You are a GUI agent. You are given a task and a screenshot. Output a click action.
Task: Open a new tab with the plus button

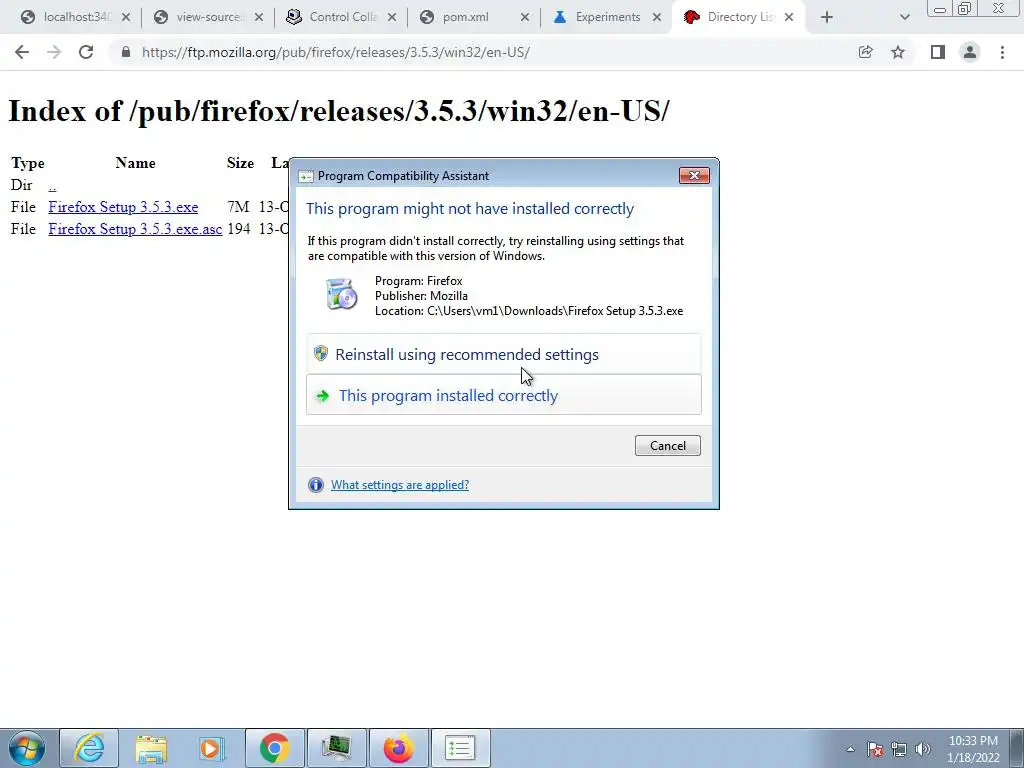827,18
